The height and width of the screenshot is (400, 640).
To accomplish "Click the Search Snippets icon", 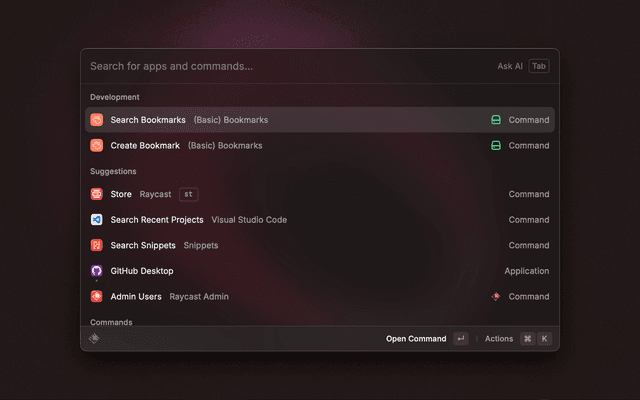I will (97, 246).
